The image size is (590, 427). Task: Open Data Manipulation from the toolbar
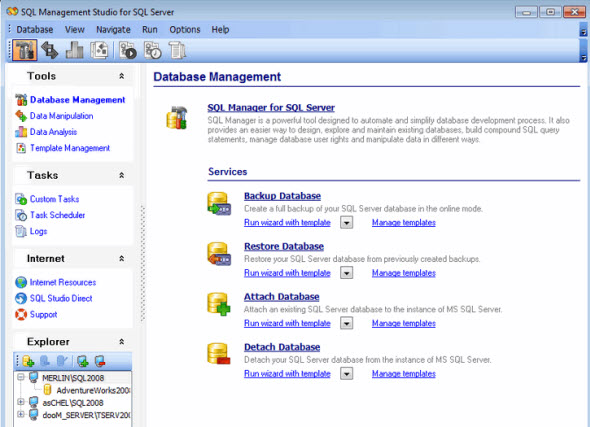point(50,50)
